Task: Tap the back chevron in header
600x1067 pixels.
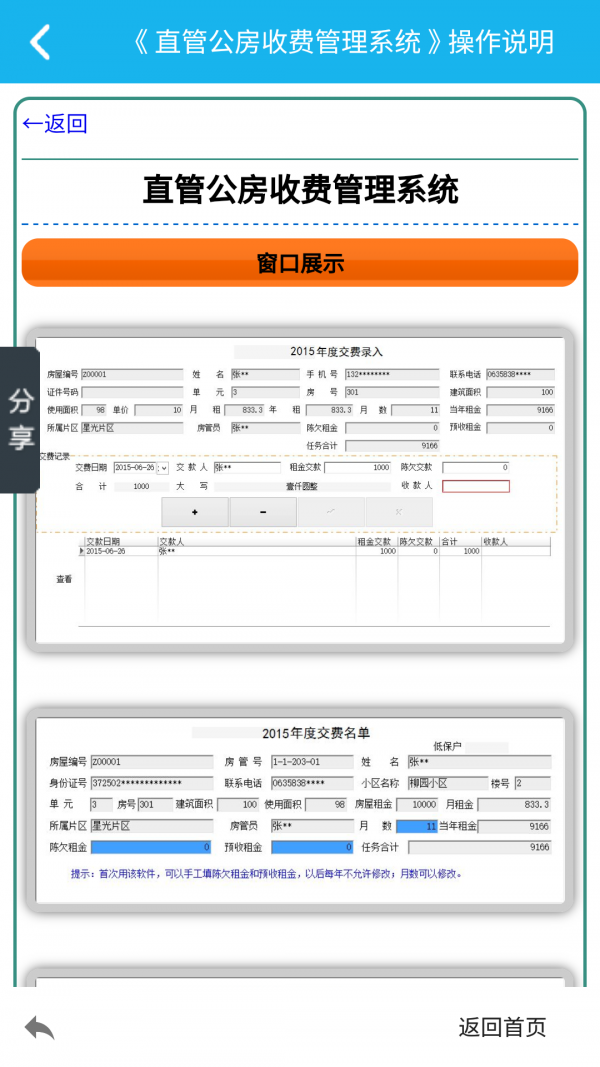Action: pyautogui.click(x=39, y=42)
